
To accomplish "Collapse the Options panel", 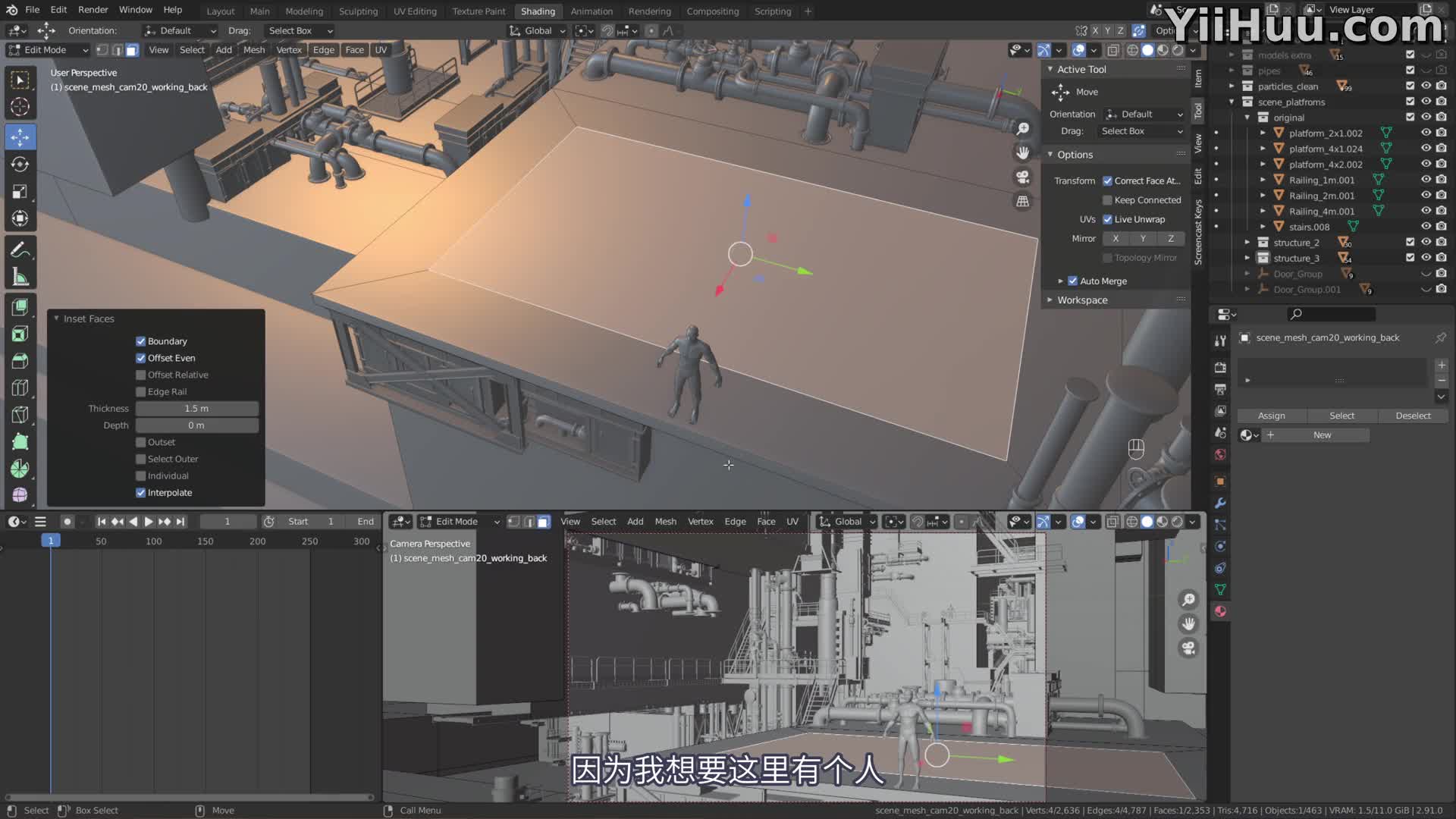I will click(x=1050, y=155).
